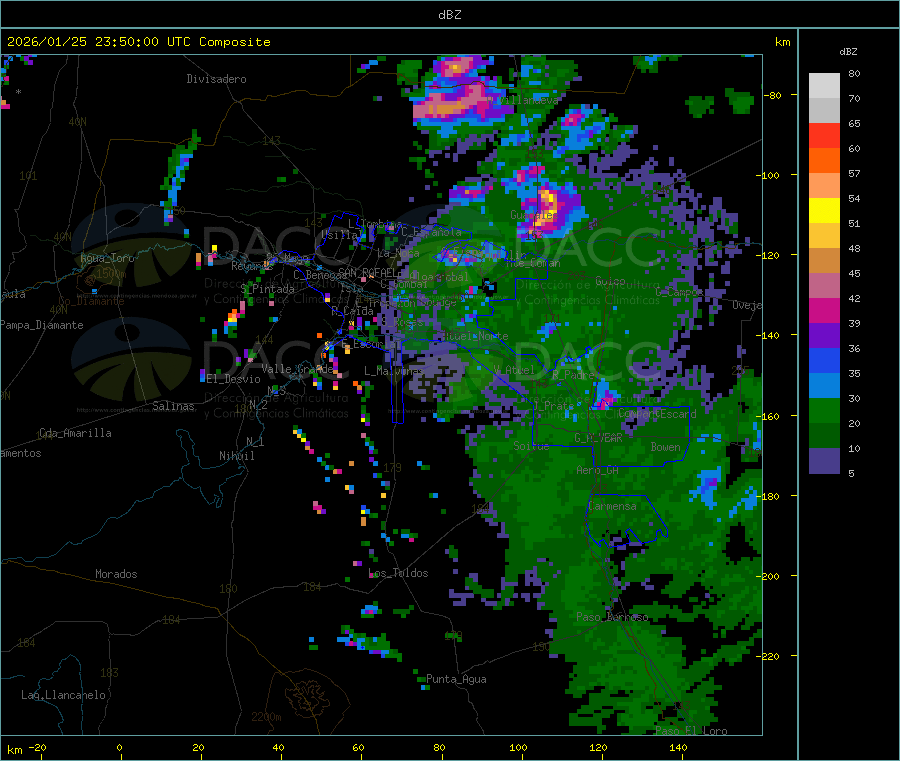This screenshot has height=761, width=900.
Task: Click the Paso_El_Loro map label
Action: [692, 731]
